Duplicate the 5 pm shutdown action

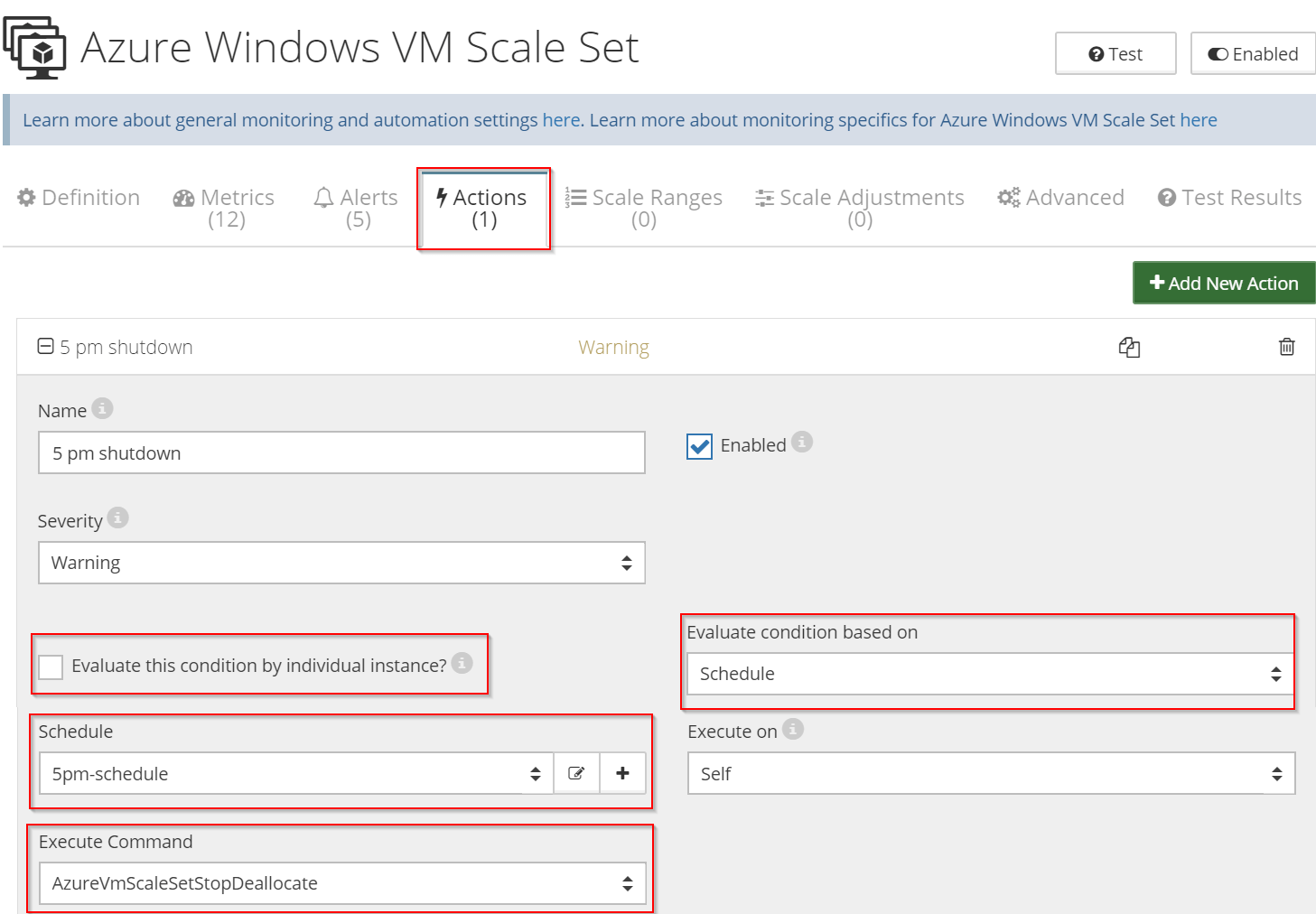tap(1129, 347)
